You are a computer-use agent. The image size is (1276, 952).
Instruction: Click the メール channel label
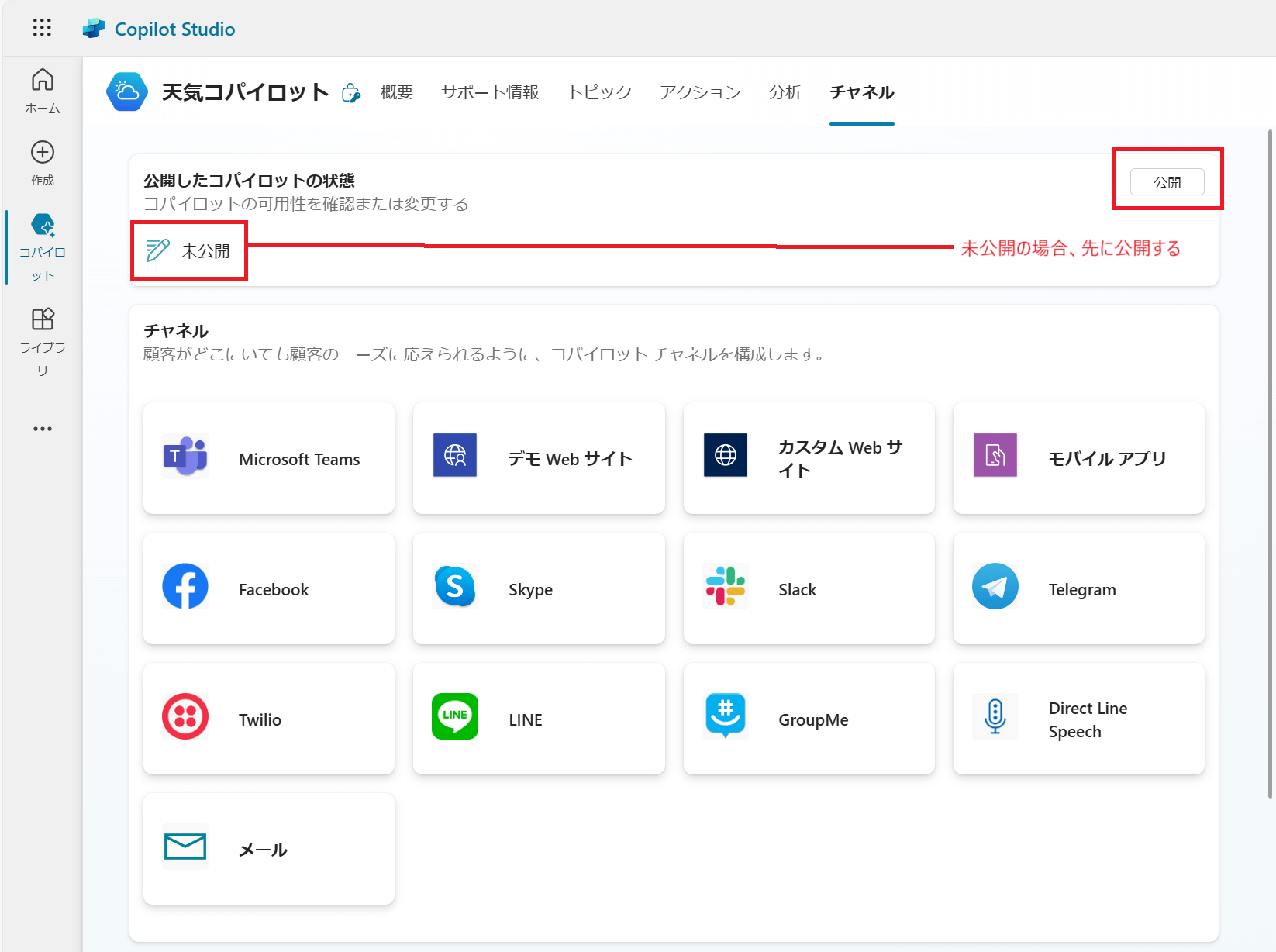pyautogui.click(x=263, y=850)
